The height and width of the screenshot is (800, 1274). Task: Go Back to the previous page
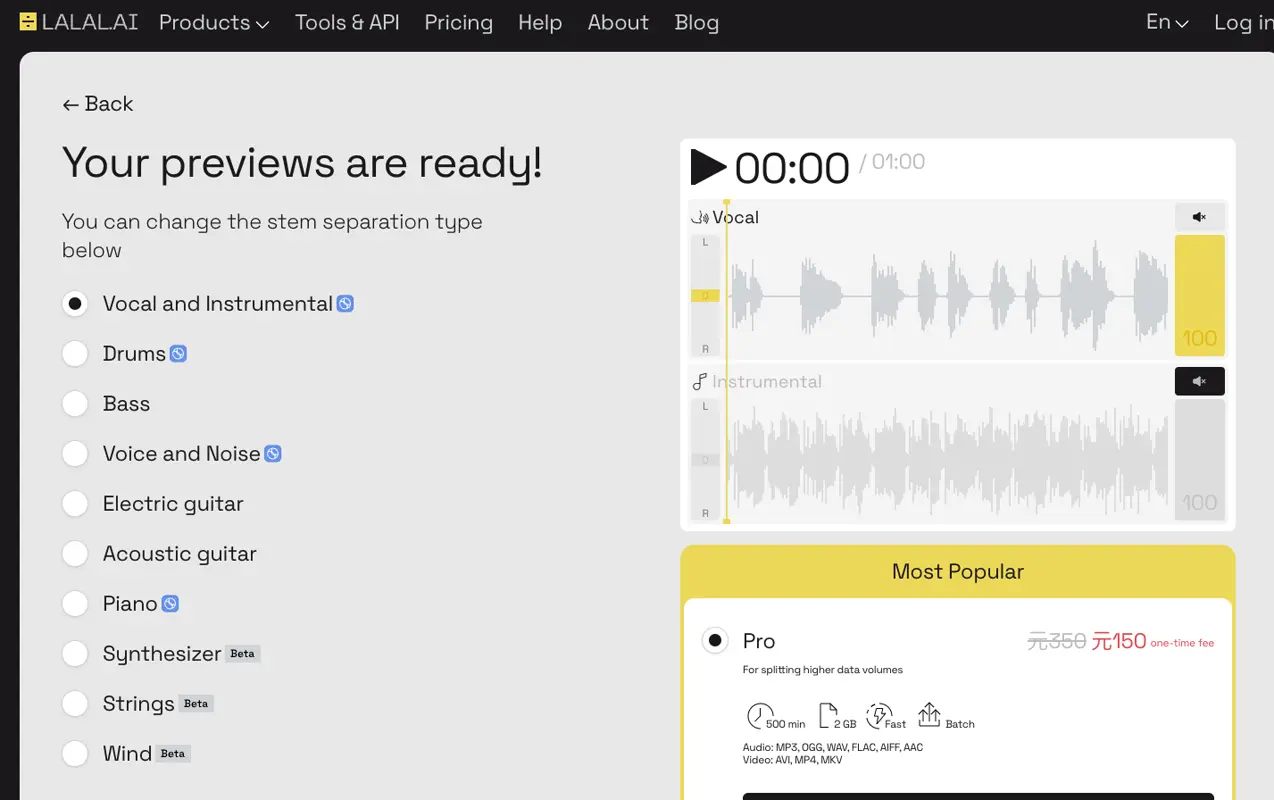tap(97, 104)
